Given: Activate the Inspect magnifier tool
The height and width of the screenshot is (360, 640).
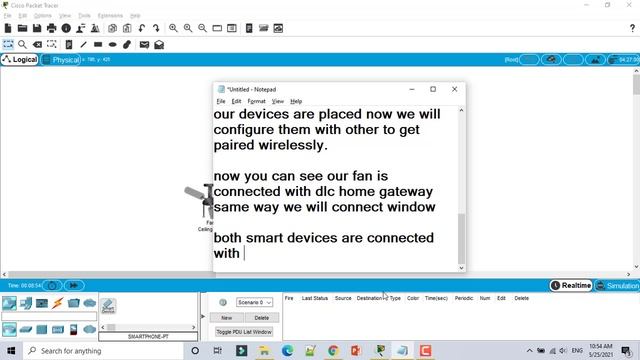Looking at the screenshot, I should pos(22,44).
